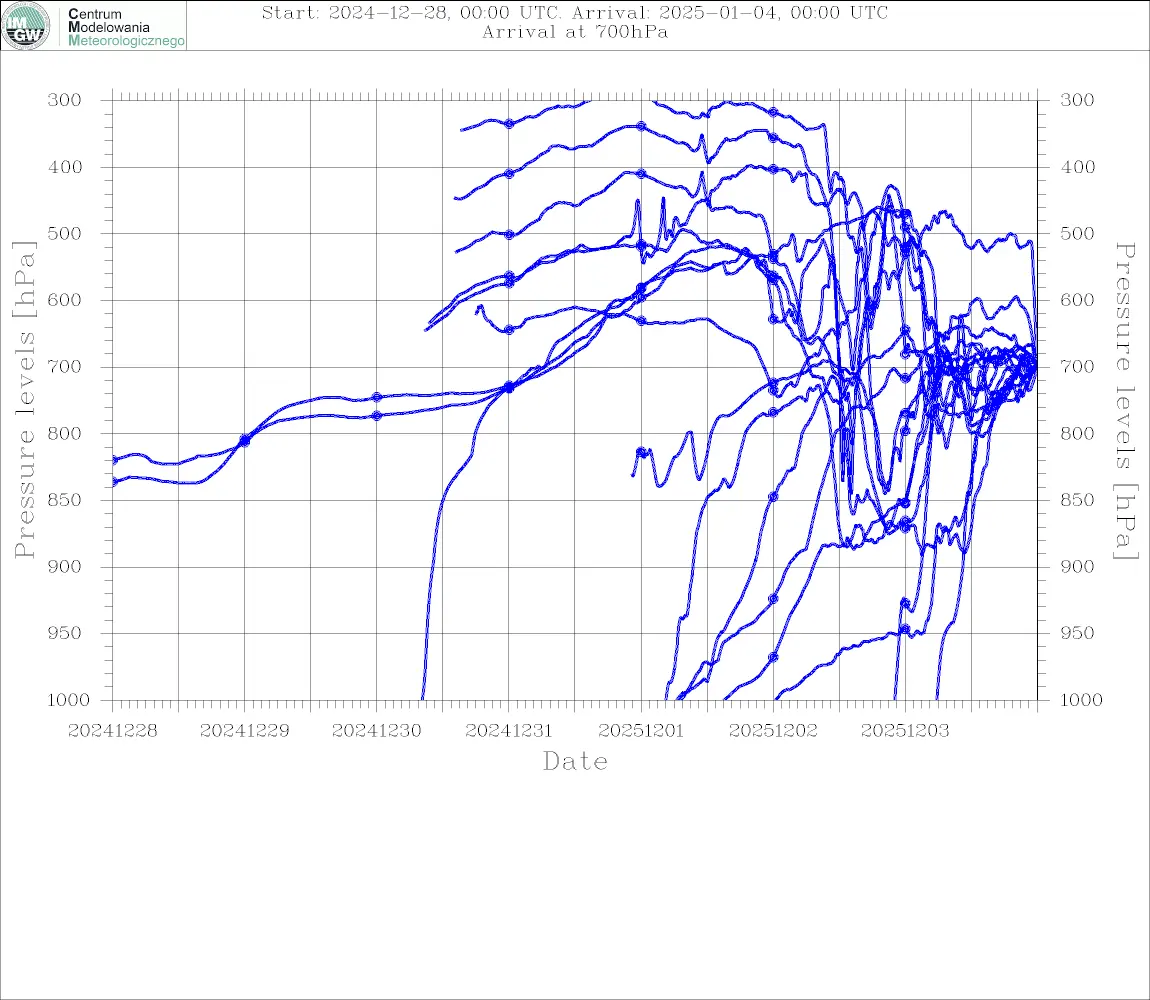Click the Centrum Modelowania Meteorologicznego logo text
This screenshot has height=1000, width=1150.
coord(125,27)
